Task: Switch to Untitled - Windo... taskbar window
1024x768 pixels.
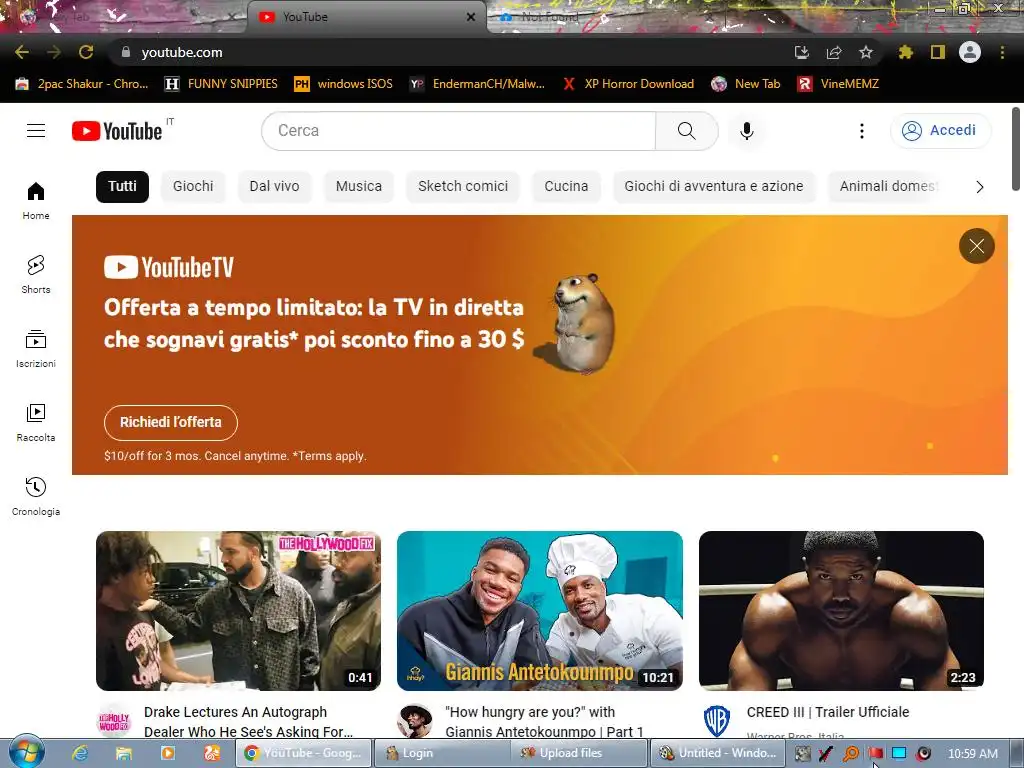Action: click(x=718, y=753)
